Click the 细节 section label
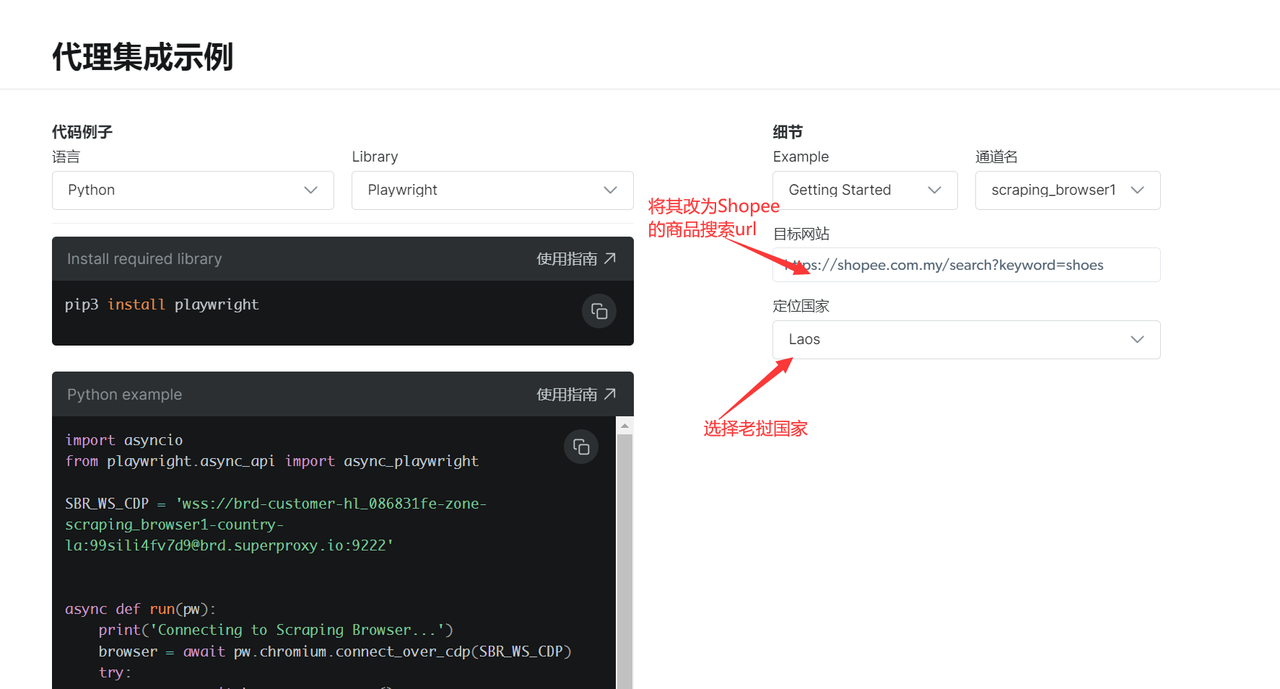 tap(788, 132)
